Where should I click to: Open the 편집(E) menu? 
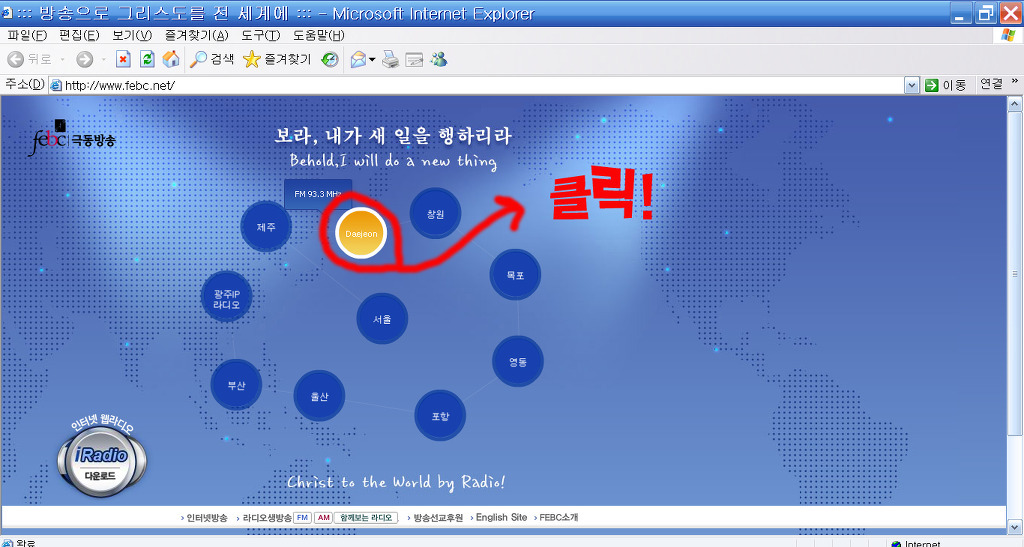pos(79,35)
